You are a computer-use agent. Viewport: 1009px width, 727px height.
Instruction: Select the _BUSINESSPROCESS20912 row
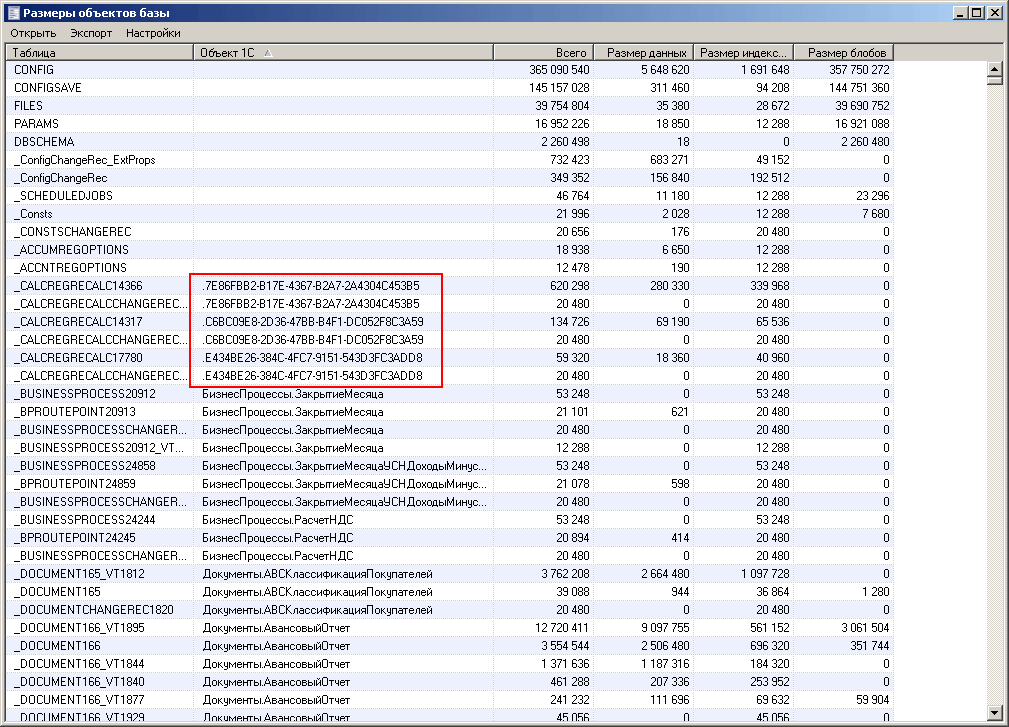point(450,394)
